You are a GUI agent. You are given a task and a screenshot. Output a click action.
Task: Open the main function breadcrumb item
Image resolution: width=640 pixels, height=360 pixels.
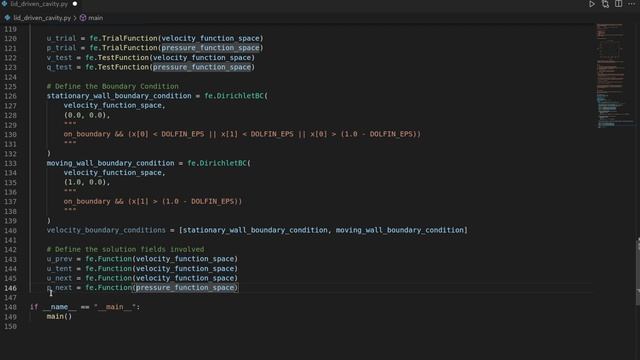[96, 18]
